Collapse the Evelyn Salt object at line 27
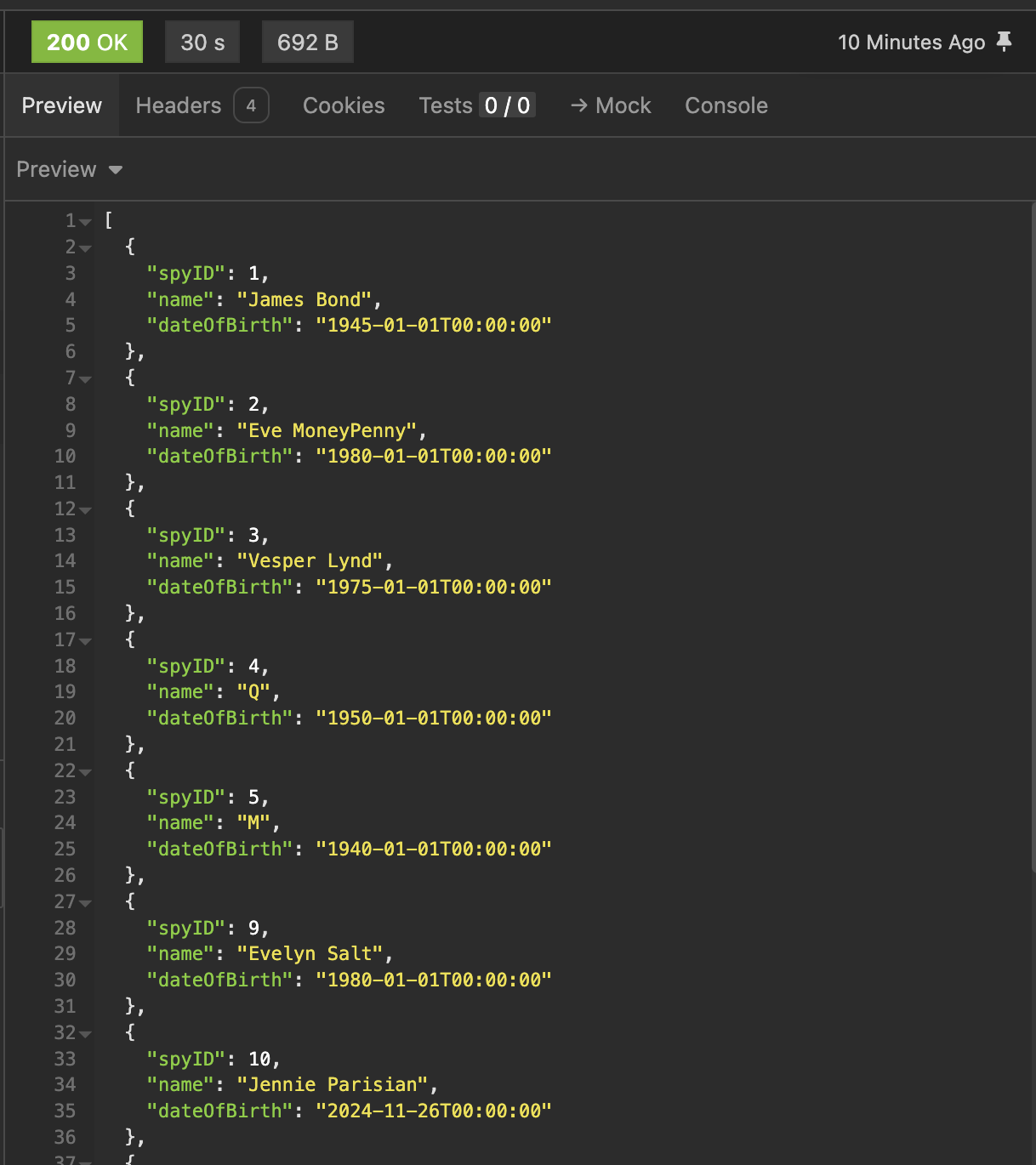1036x1165 pixels. point(86,903)
